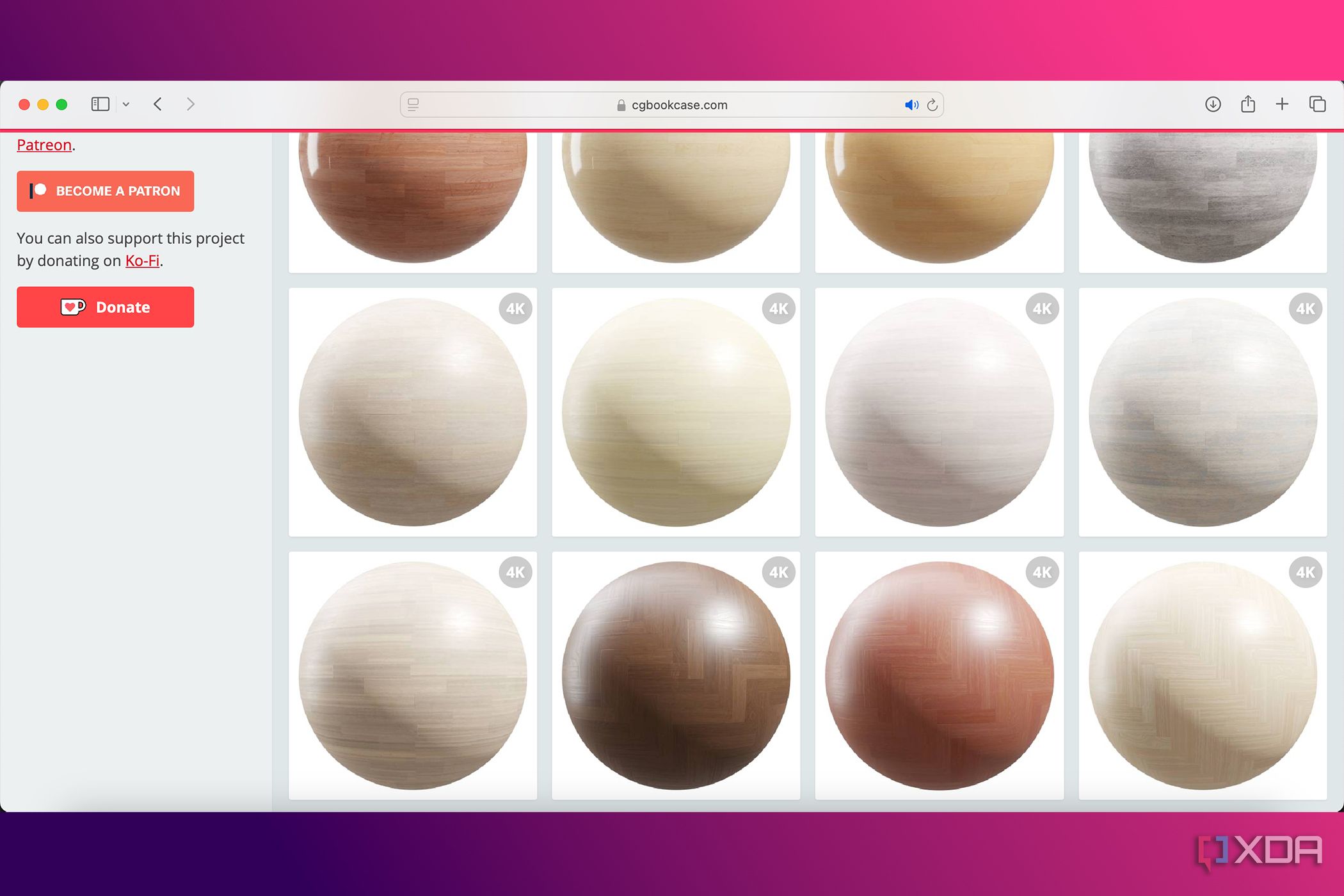Toggle the Safari sidebar button
1344x896 pixels.
100,104
